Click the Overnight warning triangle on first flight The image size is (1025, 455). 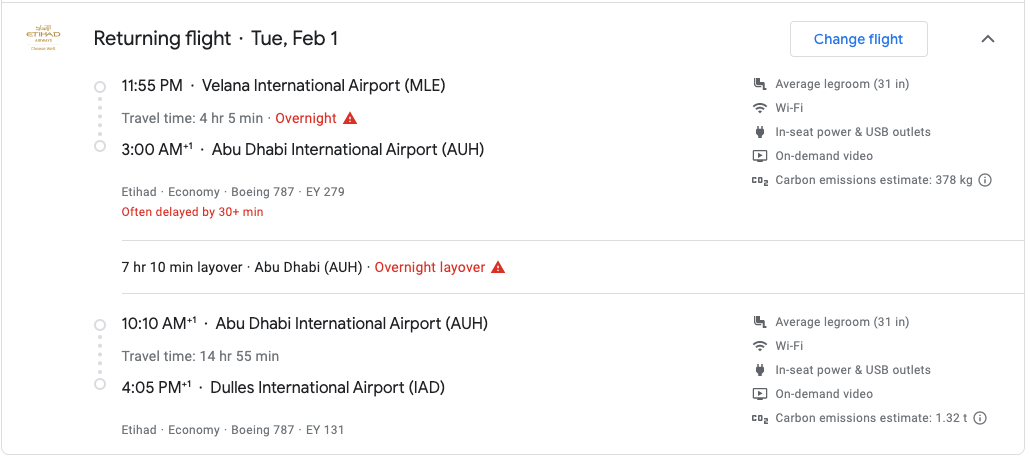tap(350, 118)
